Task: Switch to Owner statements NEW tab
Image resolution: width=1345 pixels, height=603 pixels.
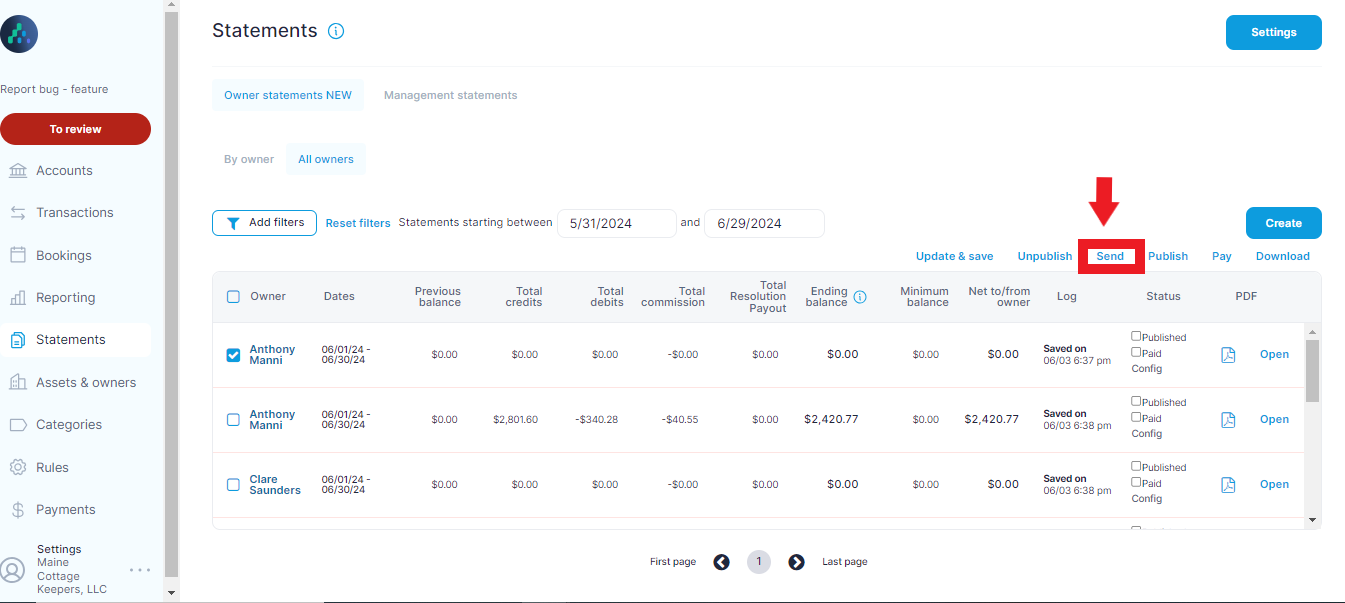Action: click(288, 96)
